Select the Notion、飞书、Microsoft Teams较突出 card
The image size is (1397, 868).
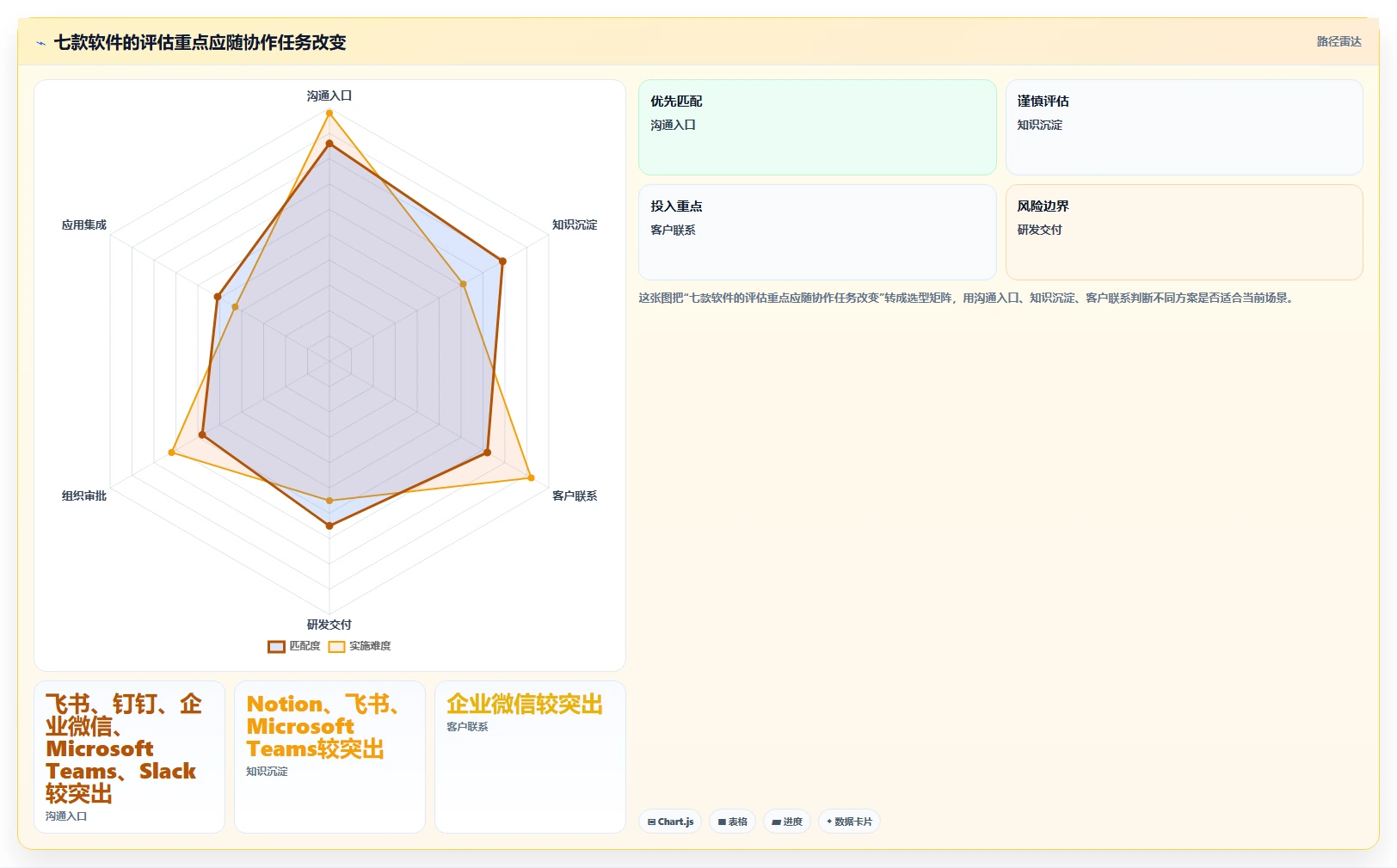pyautogui.click(x=329, y=757)
